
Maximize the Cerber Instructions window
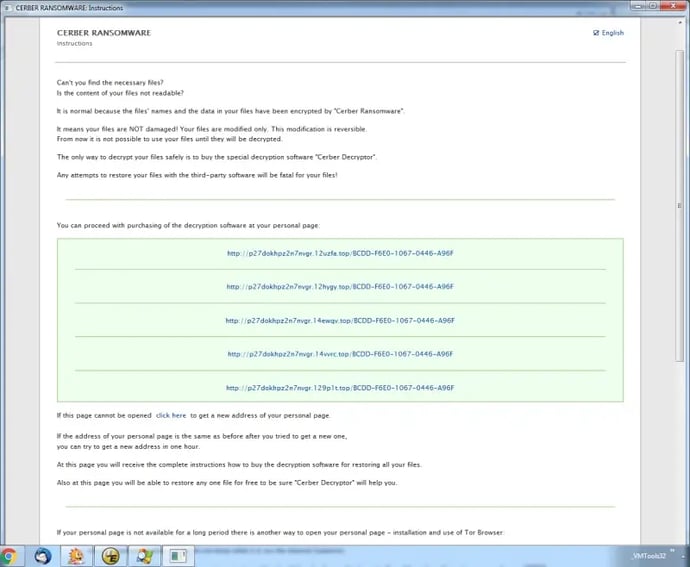point(652,7)
